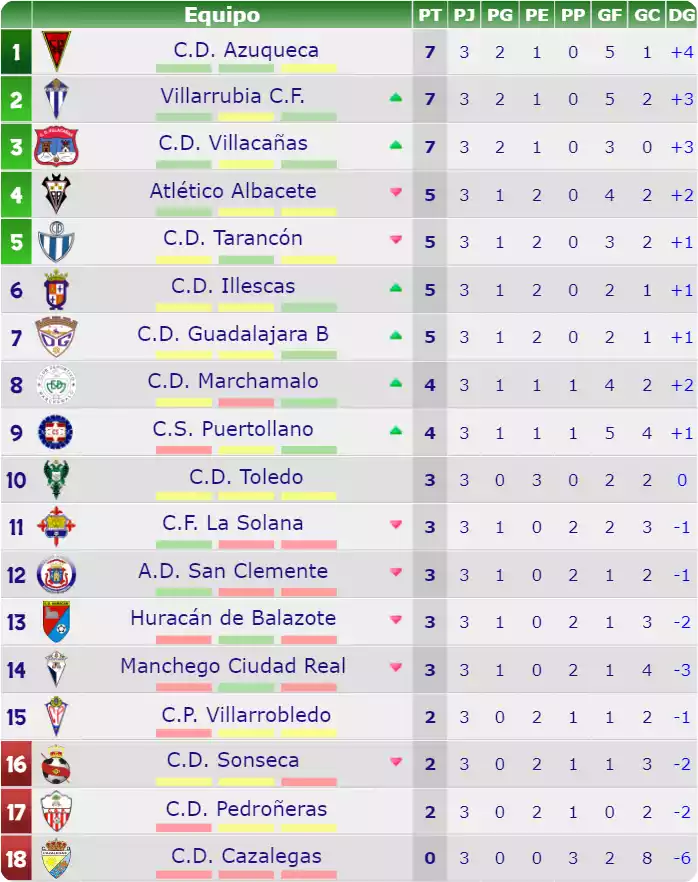Image resolution: width=698 pixels, height=882 pixels.
Task: Click the C.D. Villacañas team crest
Action: [x=55, y=146]
